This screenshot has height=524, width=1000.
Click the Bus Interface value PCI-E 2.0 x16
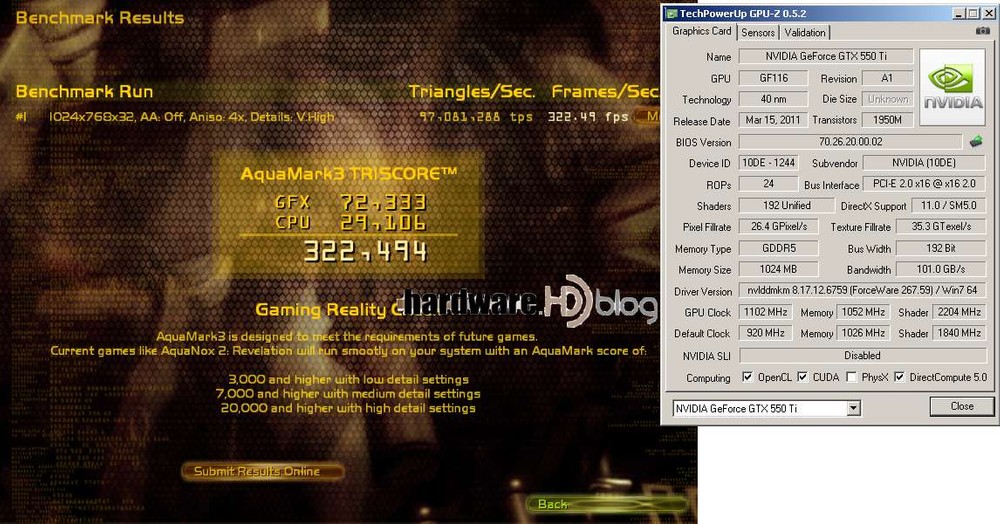click(x=924, y=184)
